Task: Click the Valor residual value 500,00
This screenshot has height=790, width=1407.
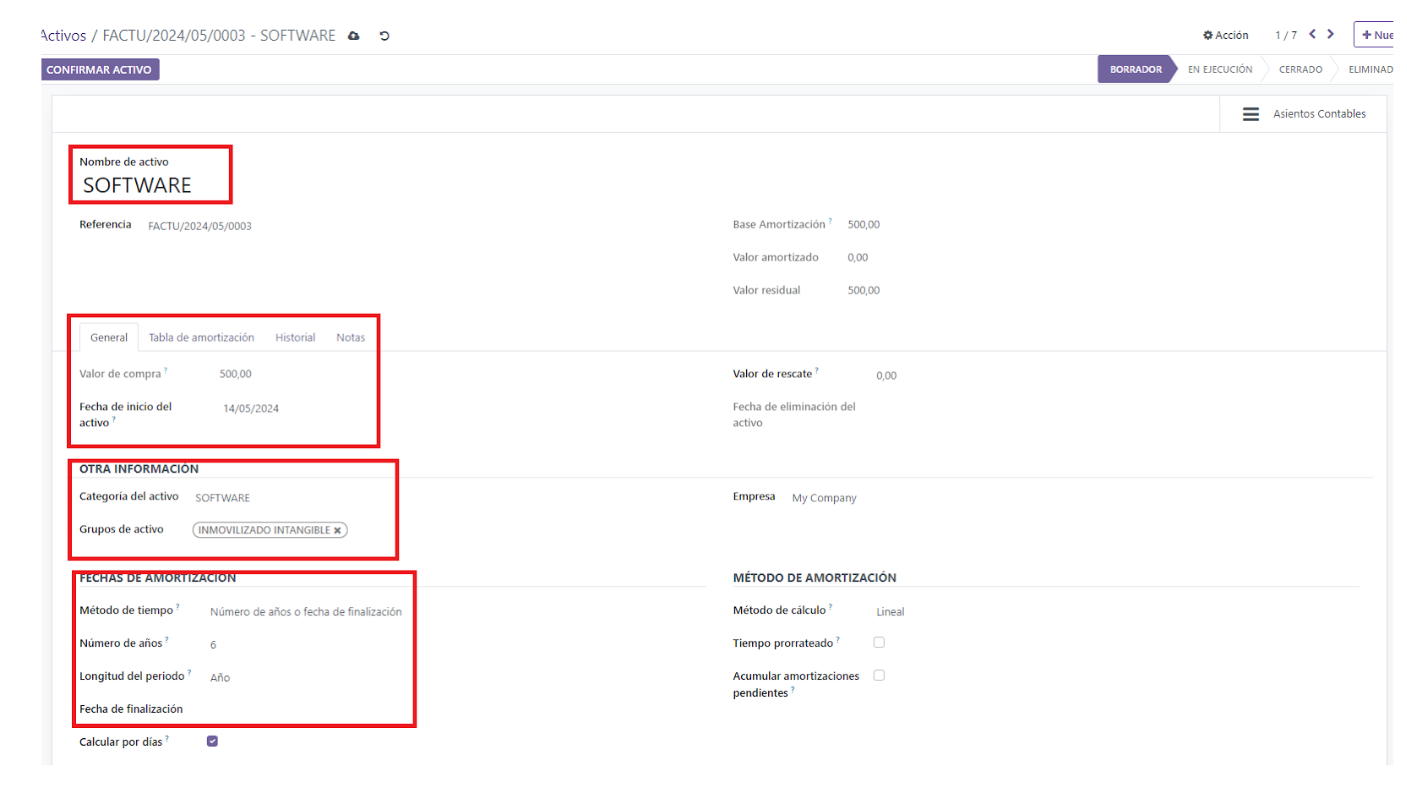Action: pos(863,291)
